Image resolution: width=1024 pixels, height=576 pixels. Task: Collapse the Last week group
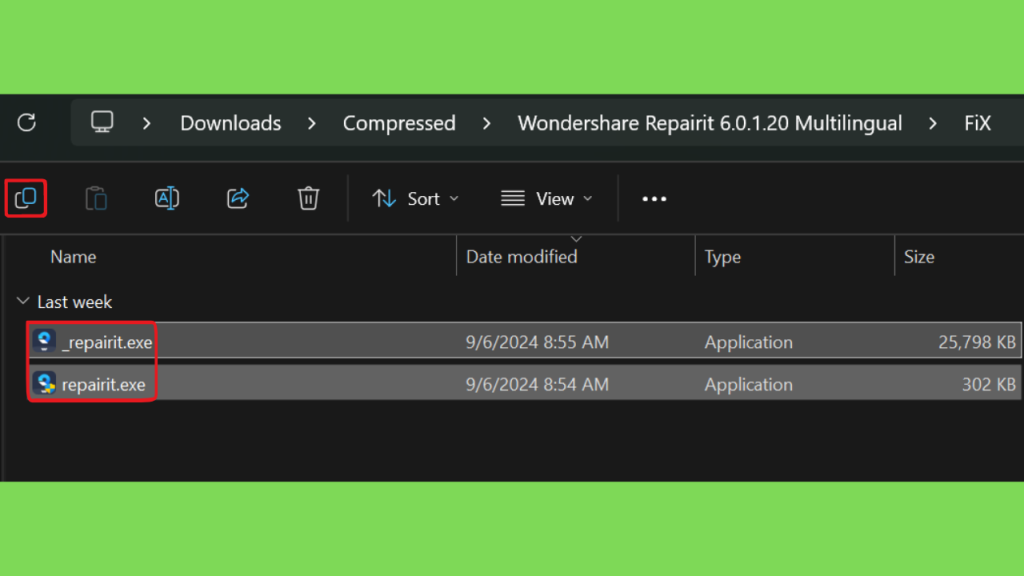(23, 301)
